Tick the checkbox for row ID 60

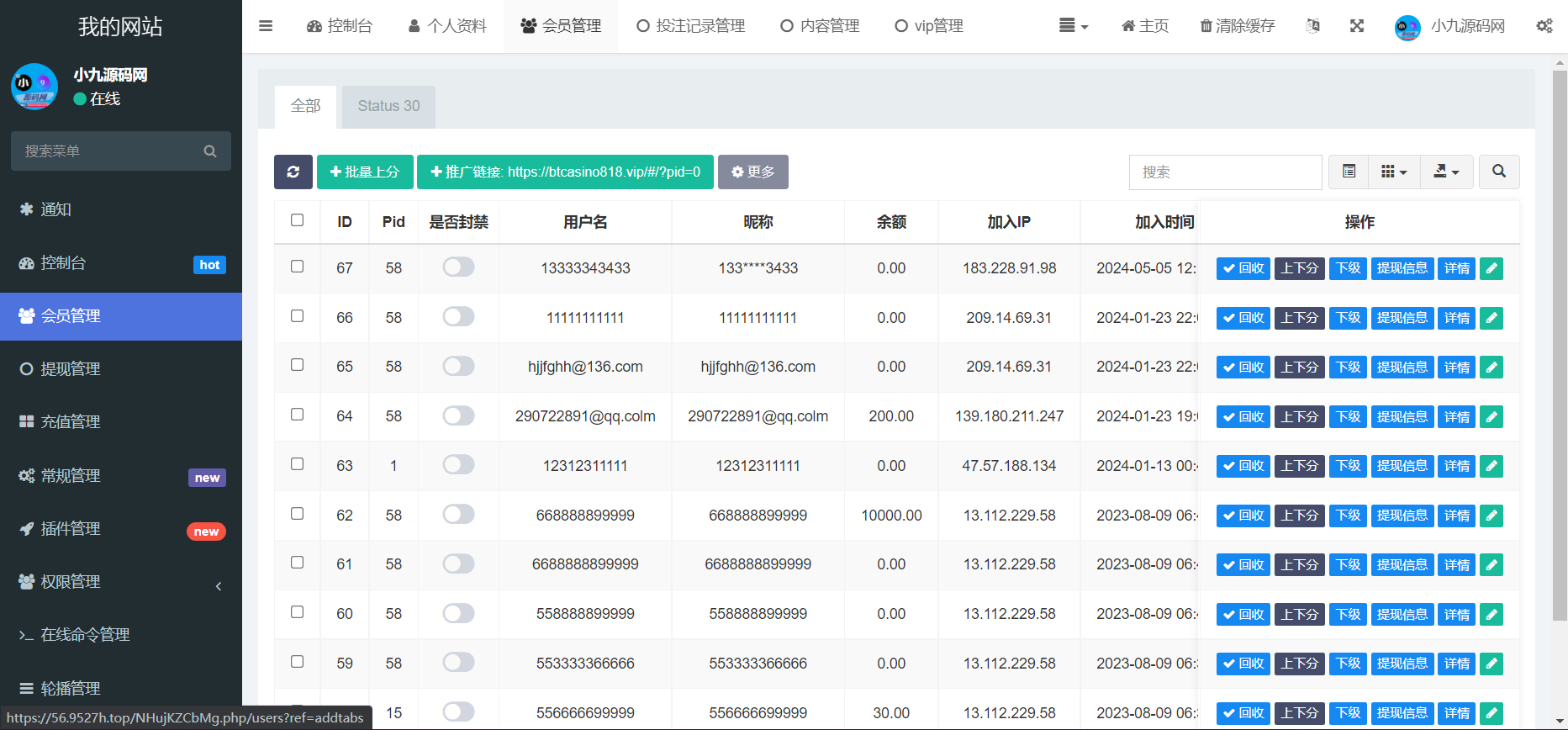(297, 612)
